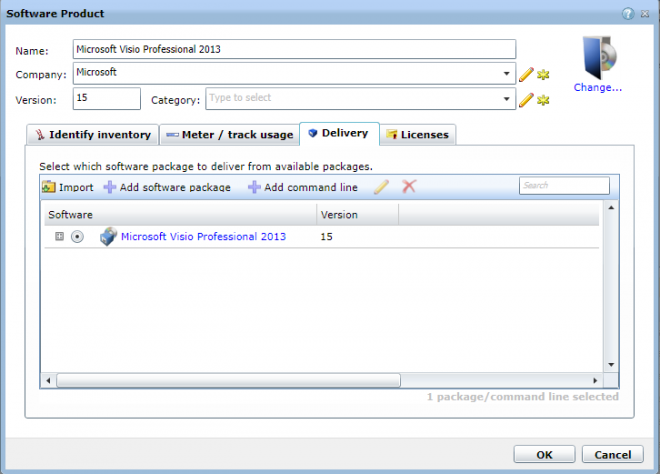Switch to Meter / track usage tab
Screen dimensions: 660x474
229,135
